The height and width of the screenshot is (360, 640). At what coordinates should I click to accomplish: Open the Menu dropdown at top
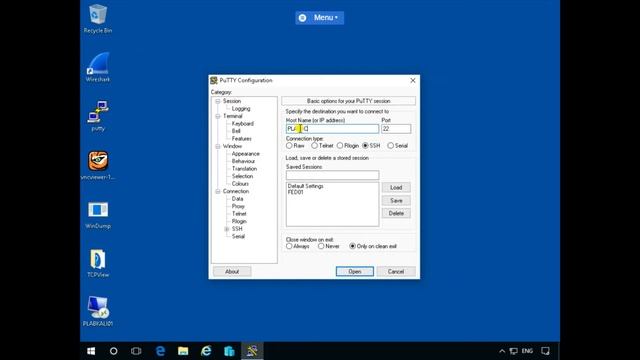tap(320, 18)
